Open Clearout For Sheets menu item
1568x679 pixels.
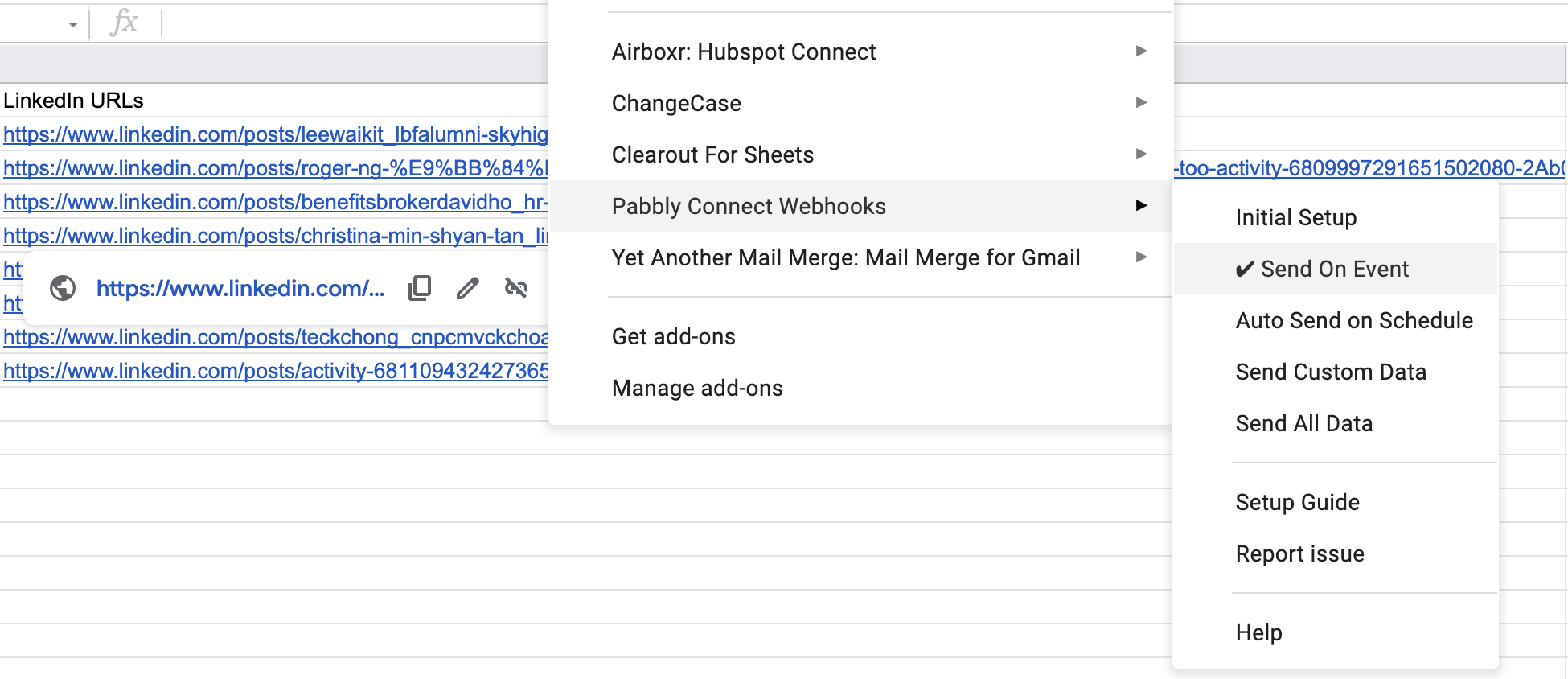click(860, 154)
